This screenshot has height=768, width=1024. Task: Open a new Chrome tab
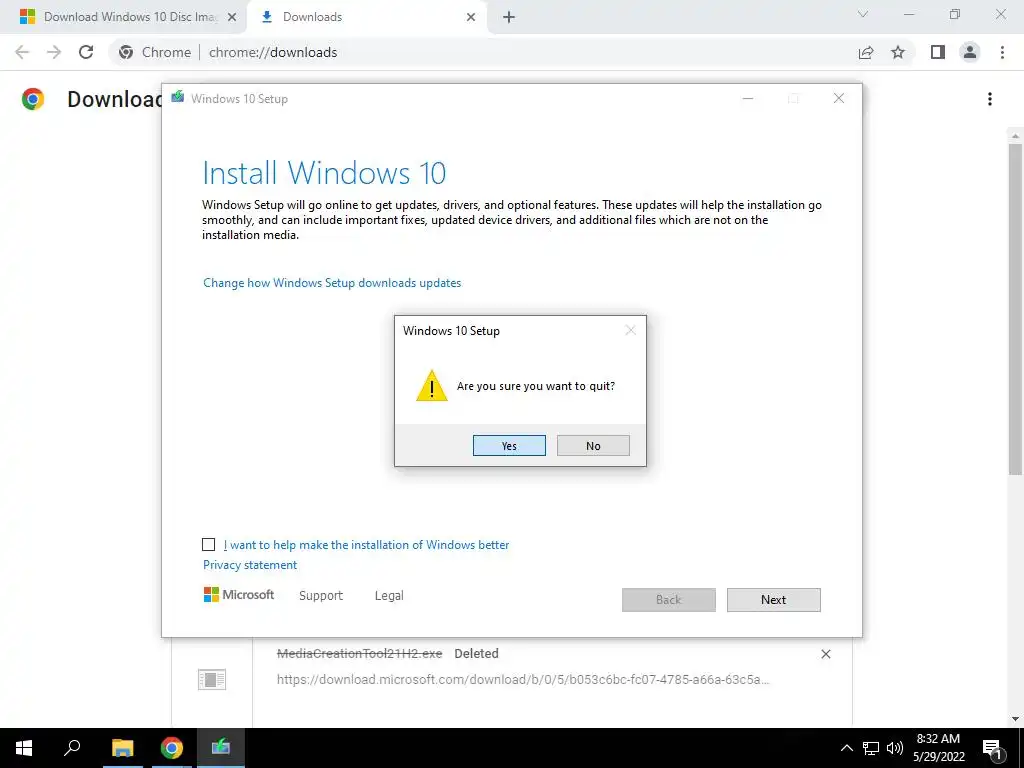pyautogui.click(x=509, y=18)
